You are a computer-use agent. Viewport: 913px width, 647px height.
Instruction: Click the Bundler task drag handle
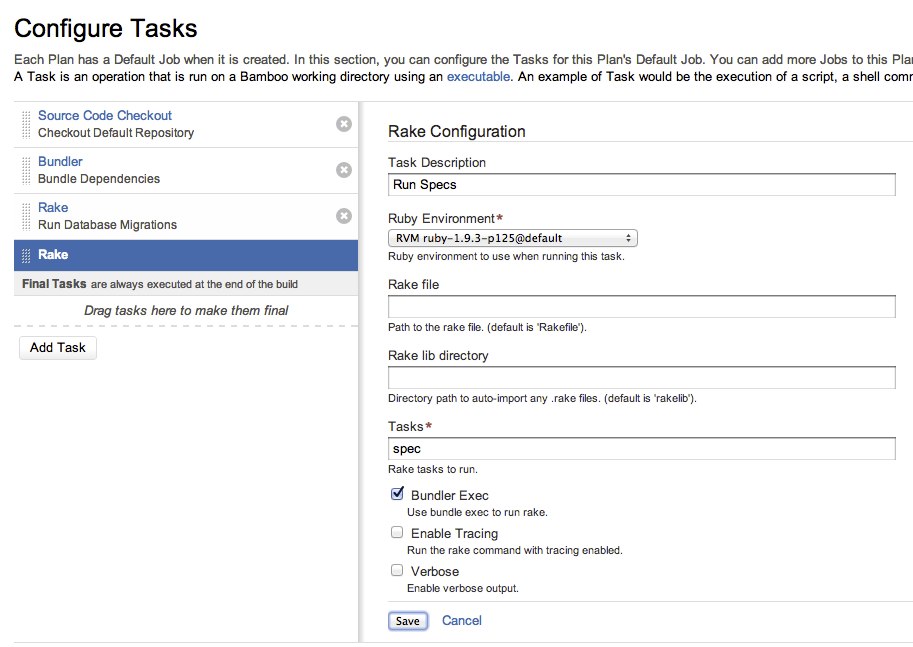[26, 171]
